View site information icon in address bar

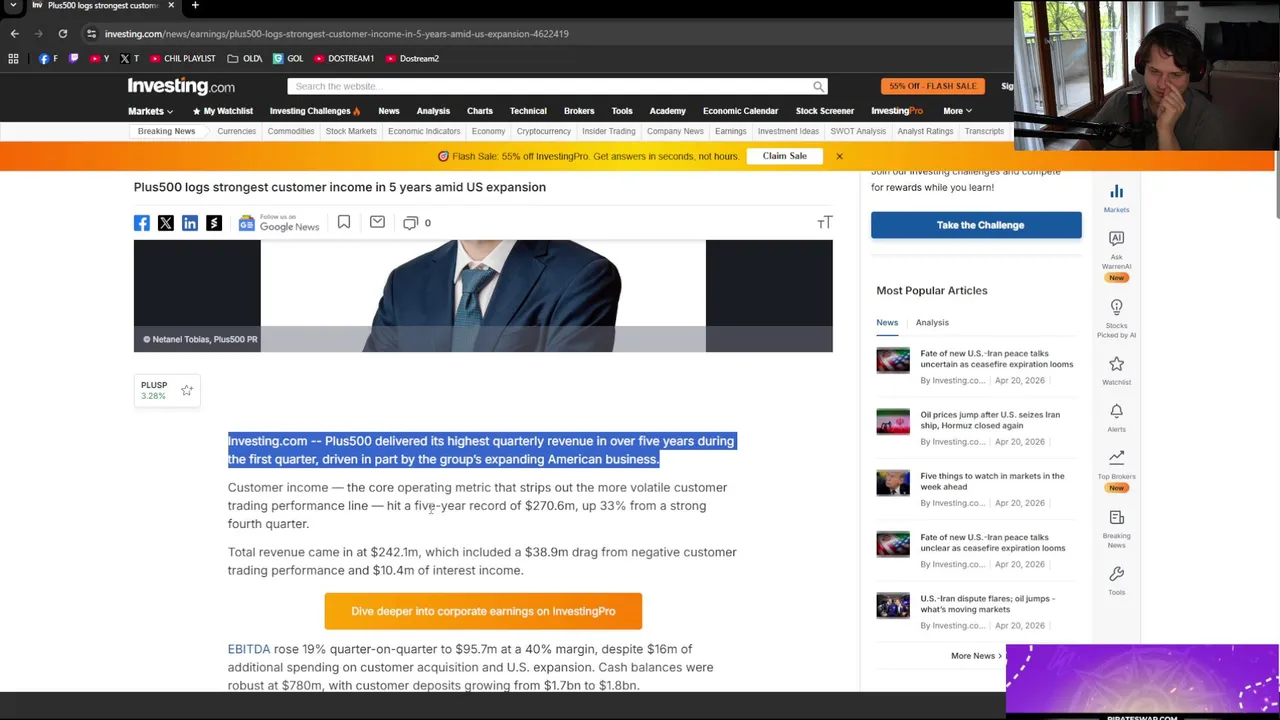(x=91, y=33)
